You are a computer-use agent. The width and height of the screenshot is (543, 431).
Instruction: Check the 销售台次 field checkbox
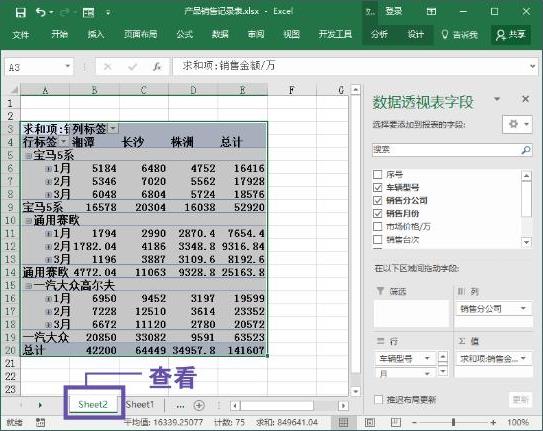[378, 240]
